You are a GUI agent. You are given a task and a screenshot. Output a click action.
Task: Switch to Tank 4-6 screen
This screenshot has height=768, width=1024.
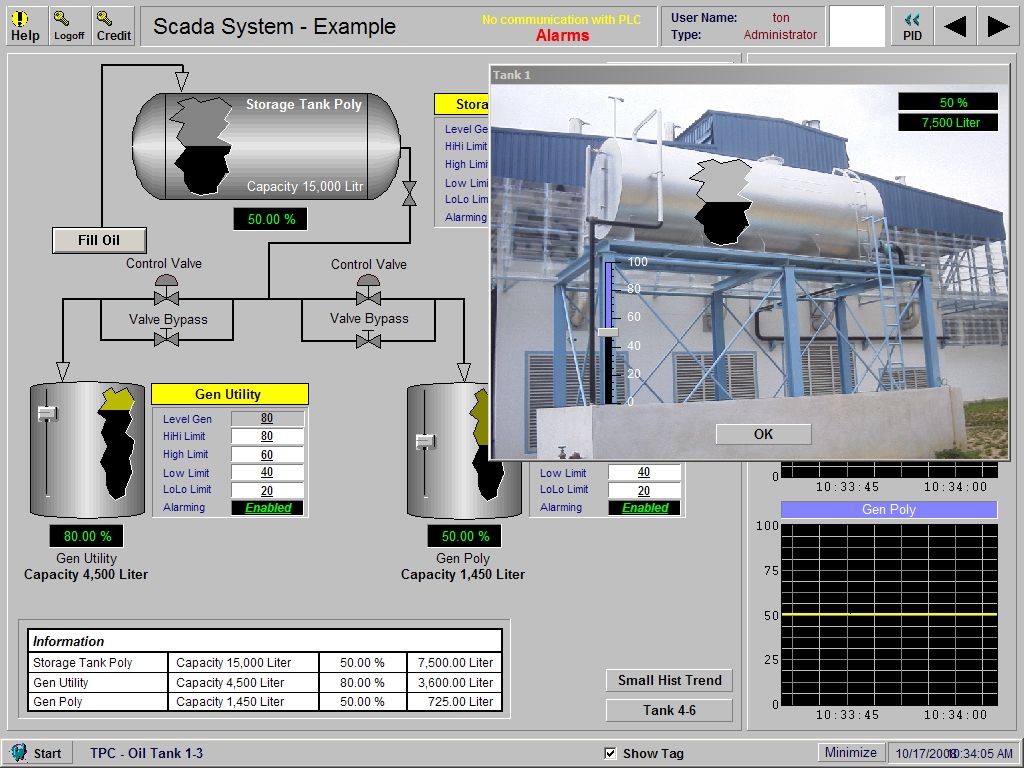(x=669, y=710)
